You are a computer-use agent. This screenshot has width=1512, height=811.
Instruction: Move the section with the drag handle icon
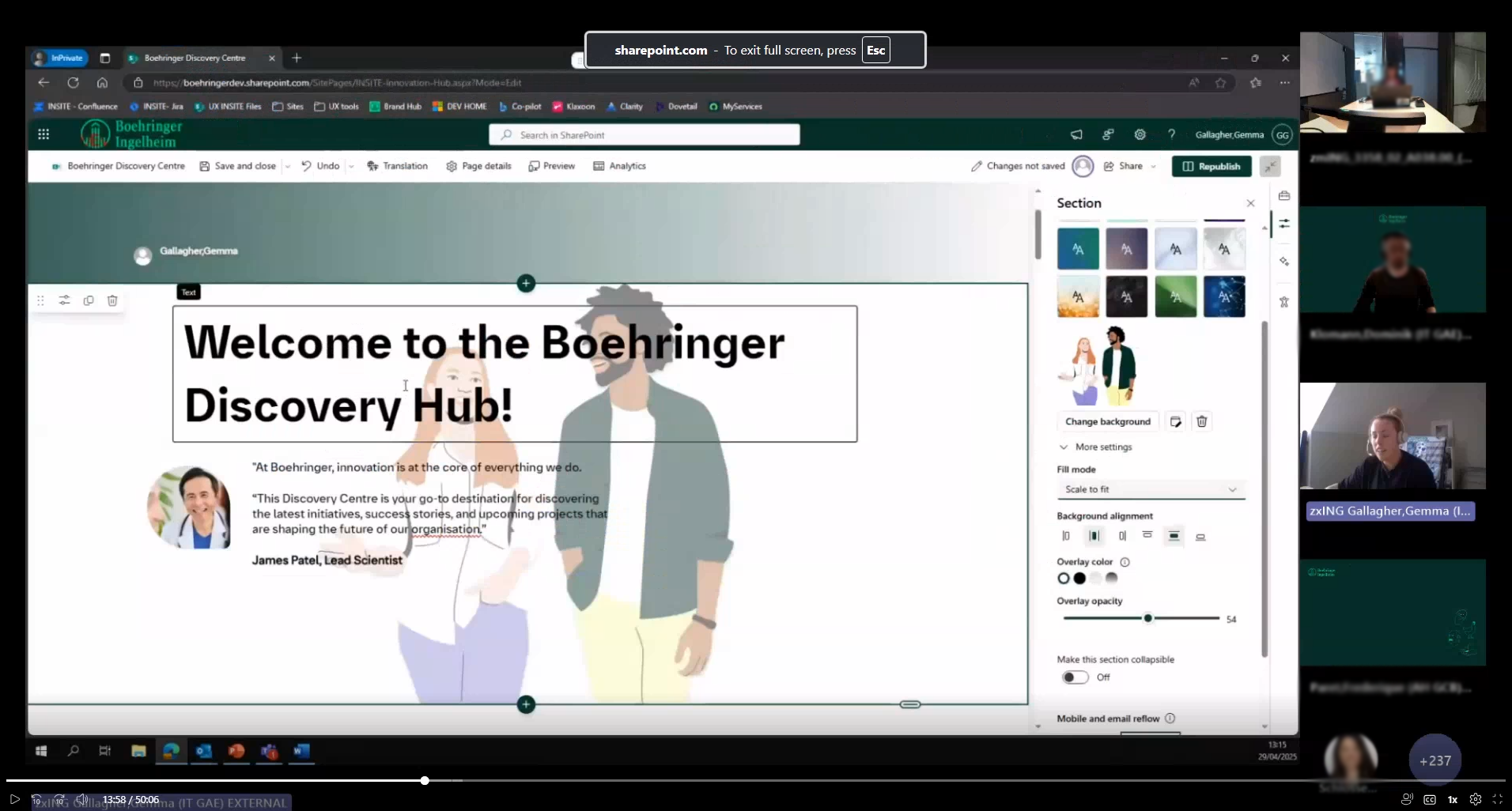click(40, 300)
